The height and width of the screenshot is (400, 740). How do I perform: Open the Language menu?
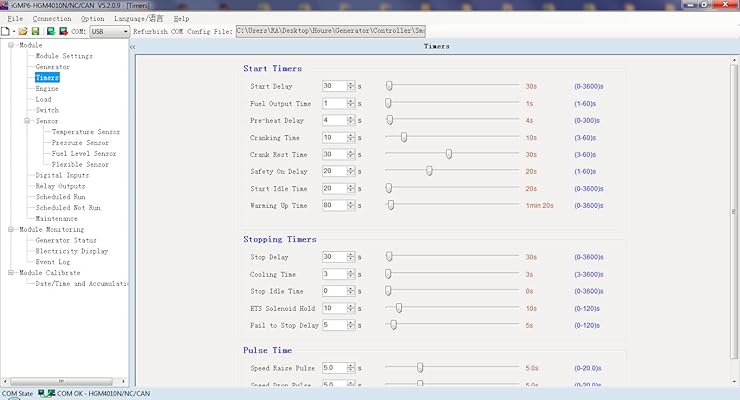click(x=138, y=18)
